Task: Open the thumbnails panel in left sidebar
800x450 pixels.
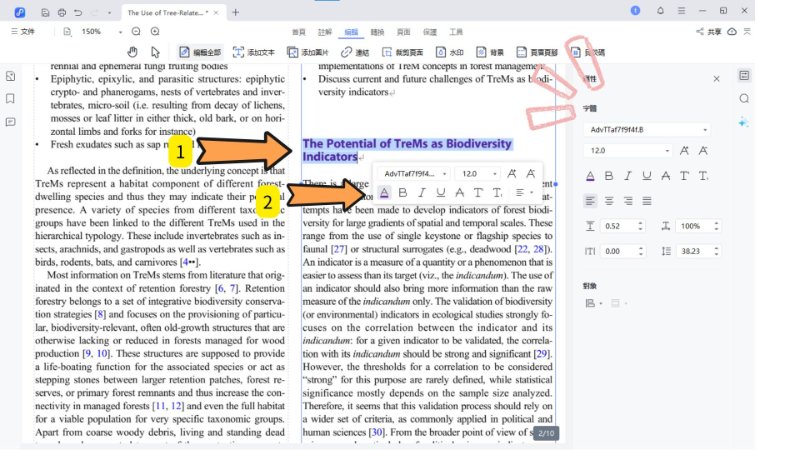Action: coord(11,76)
